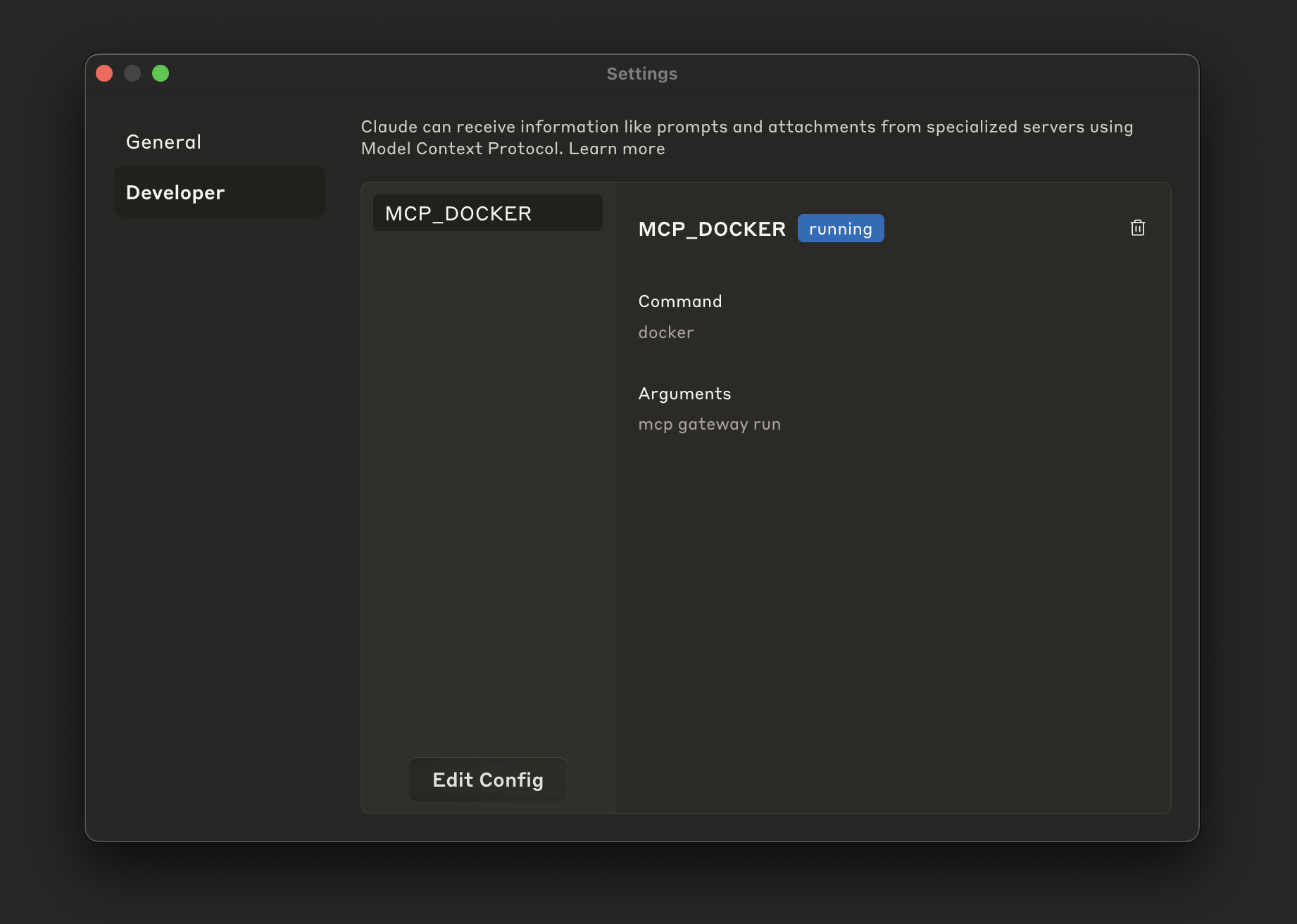Click the MCP_DOCKER heading in details pane

711,229
